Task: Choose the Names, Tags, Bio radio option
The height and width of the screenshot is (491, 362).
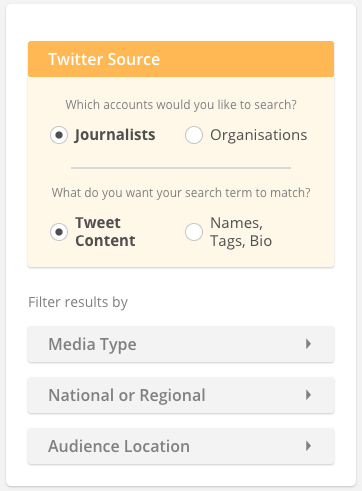Action: coord(194,232)
